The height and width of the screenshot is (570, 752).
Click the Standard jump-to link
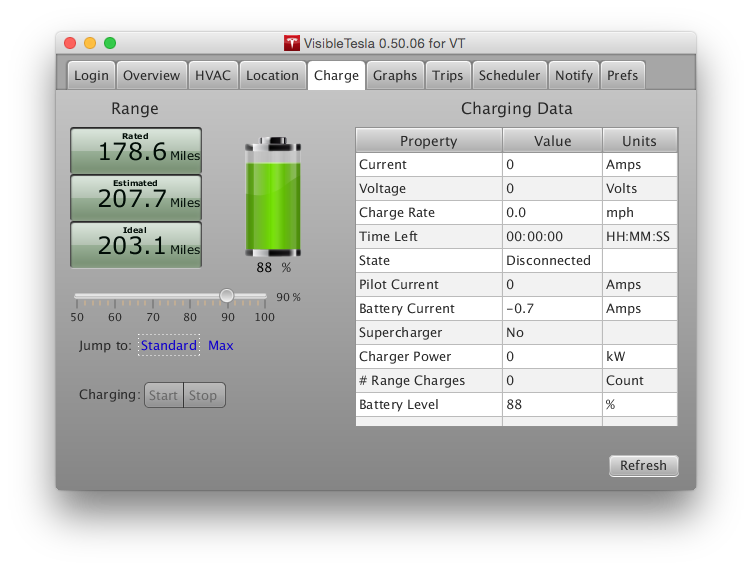coord(169,345)
